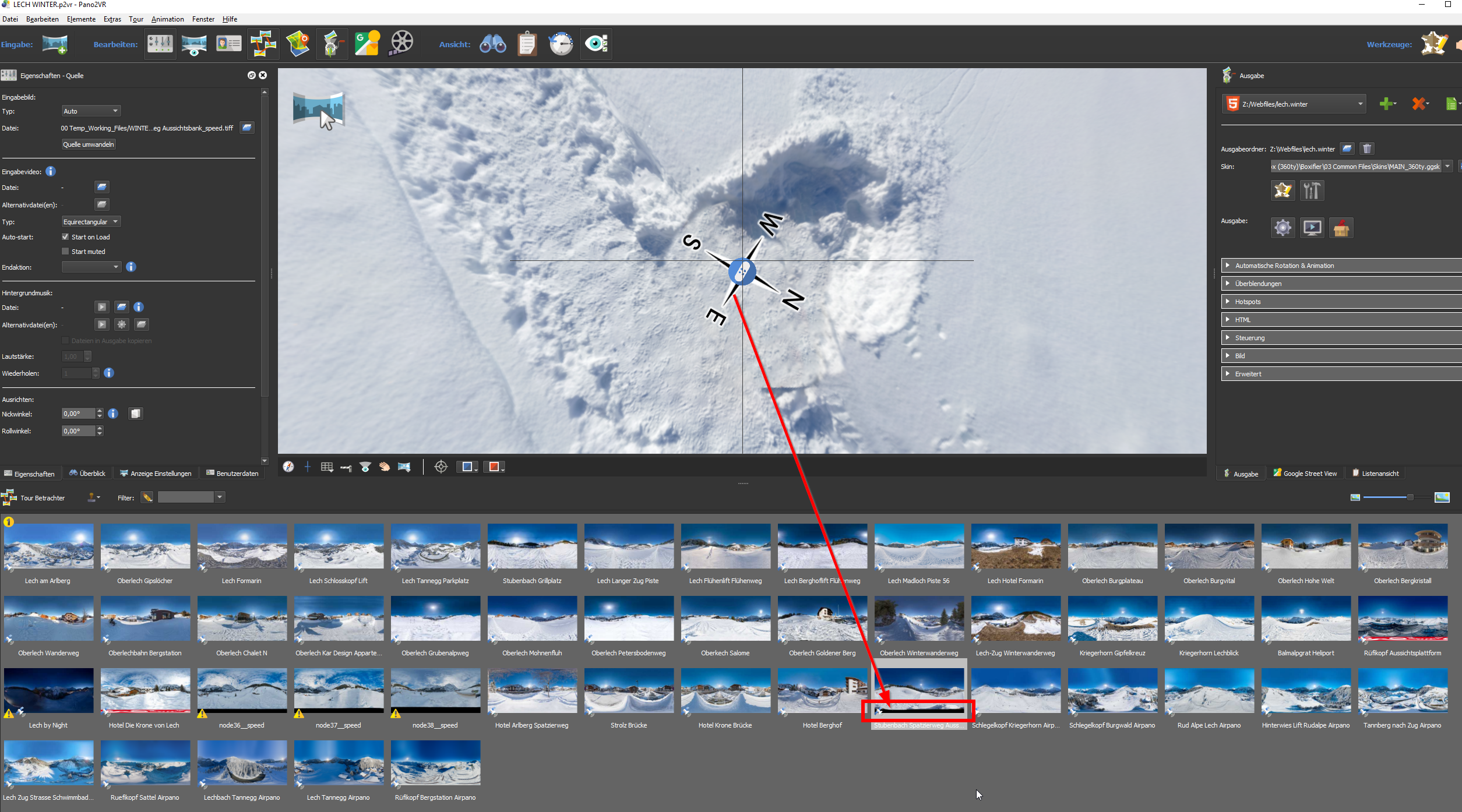Open the clipboard List View icon

527,44
